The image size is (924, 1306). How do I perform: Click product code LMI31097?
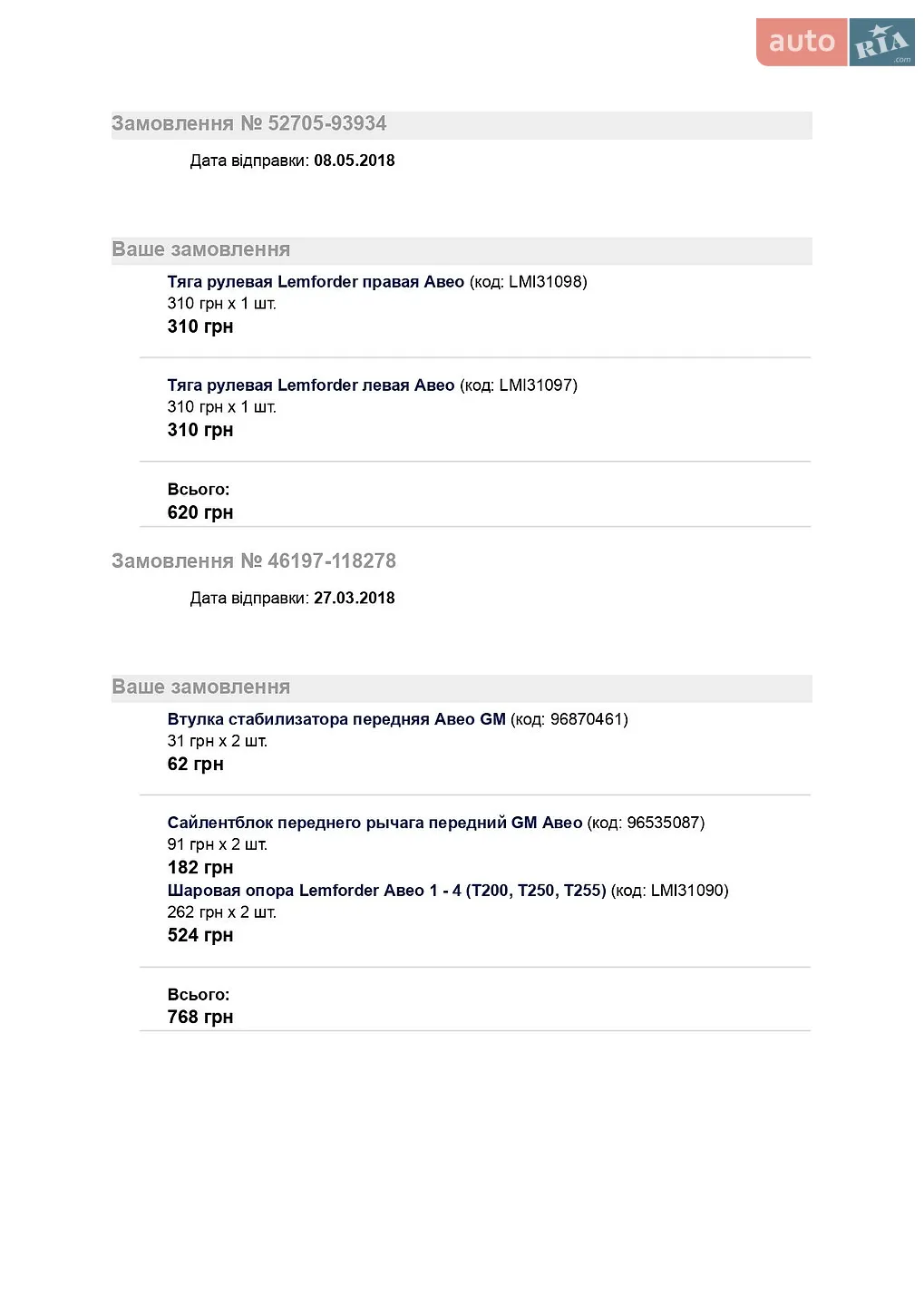click(x=536, y=385)
